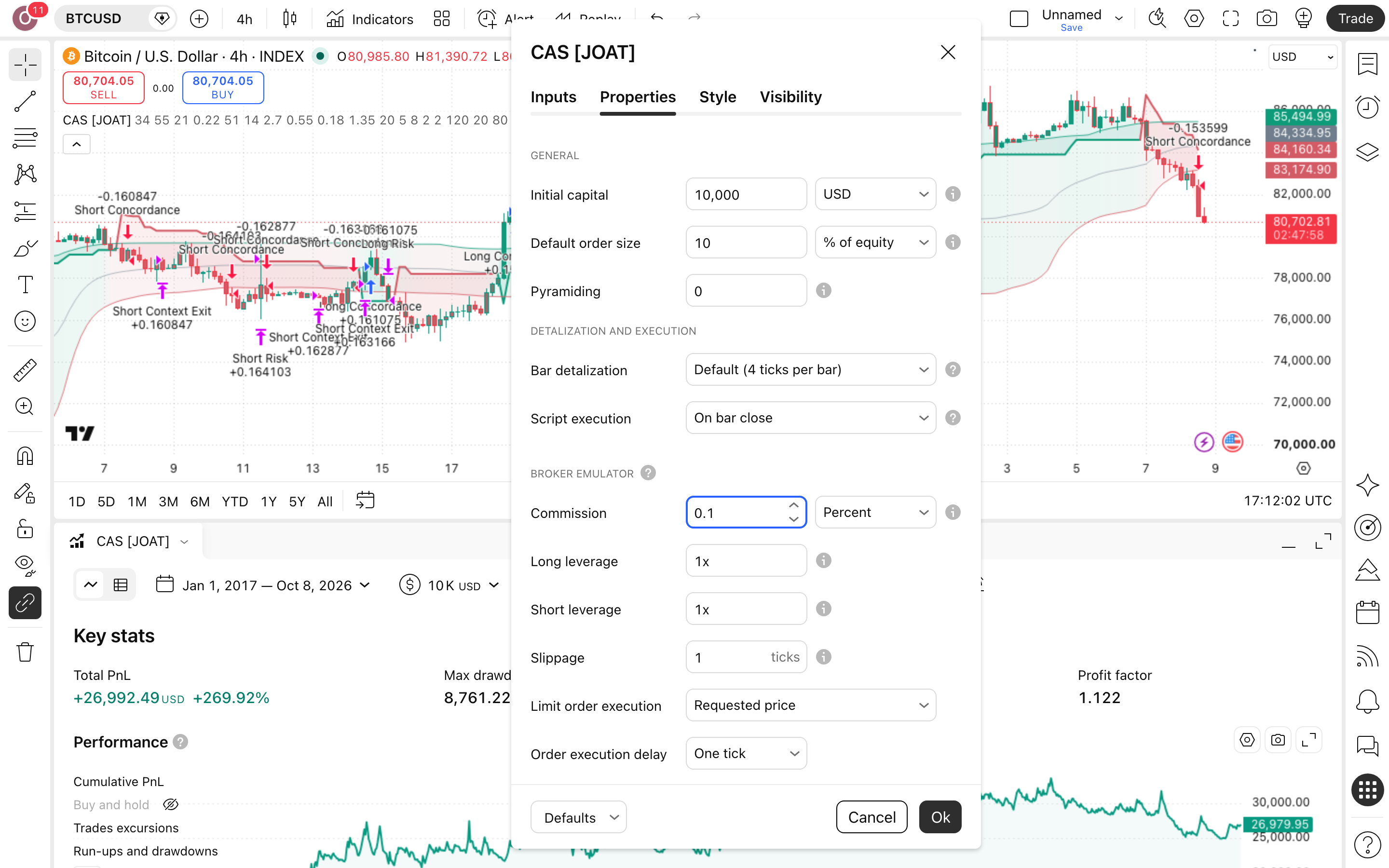Open the Script execution dropdown
The image size is (1389, 868).
(x=811, y=418)
